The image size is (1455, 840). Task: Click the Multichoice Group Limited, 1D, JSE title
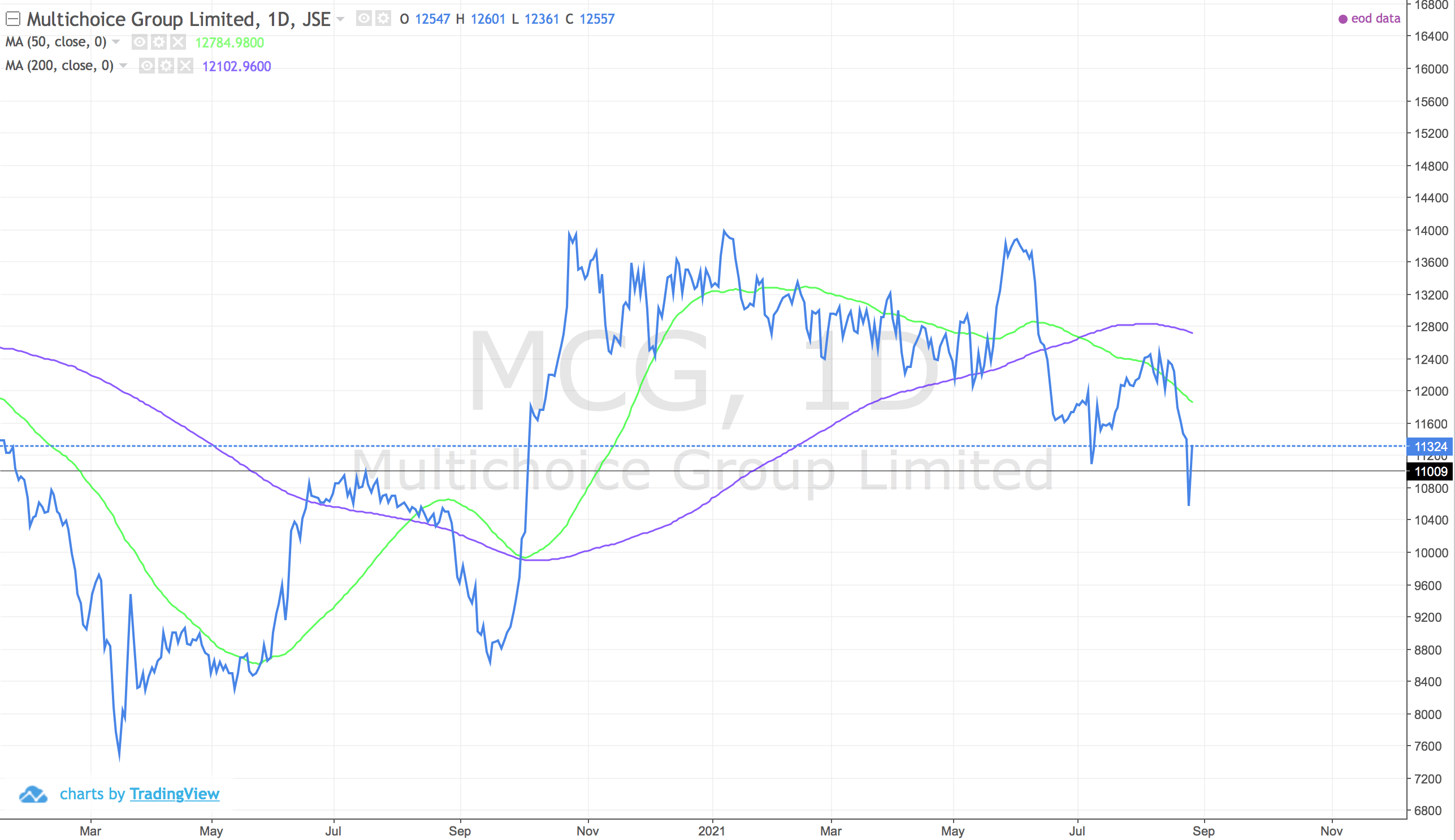pos(179,19)
